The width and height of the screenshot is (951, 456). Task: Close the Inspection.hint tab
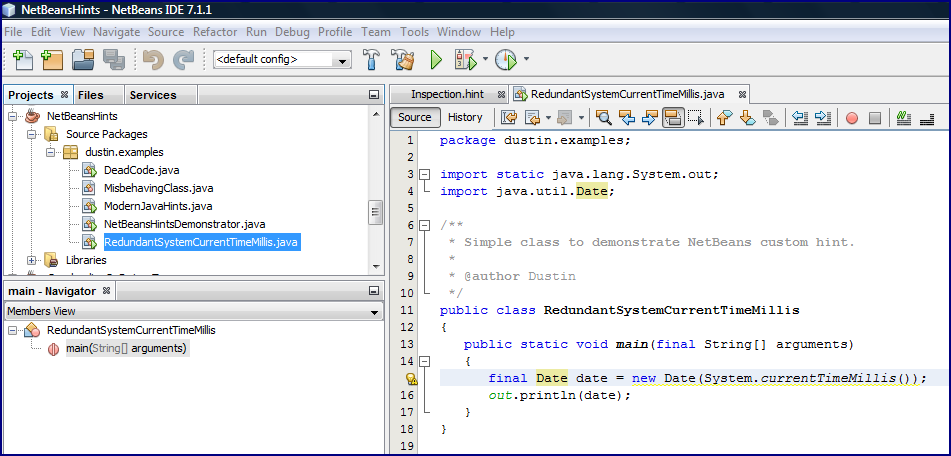pyautogui.click(x=501, y=95)
